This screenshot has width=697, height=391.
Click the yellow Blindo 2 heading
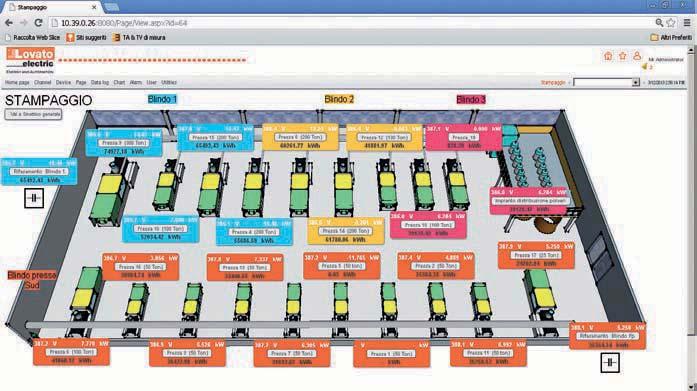[x=339, y=99]
